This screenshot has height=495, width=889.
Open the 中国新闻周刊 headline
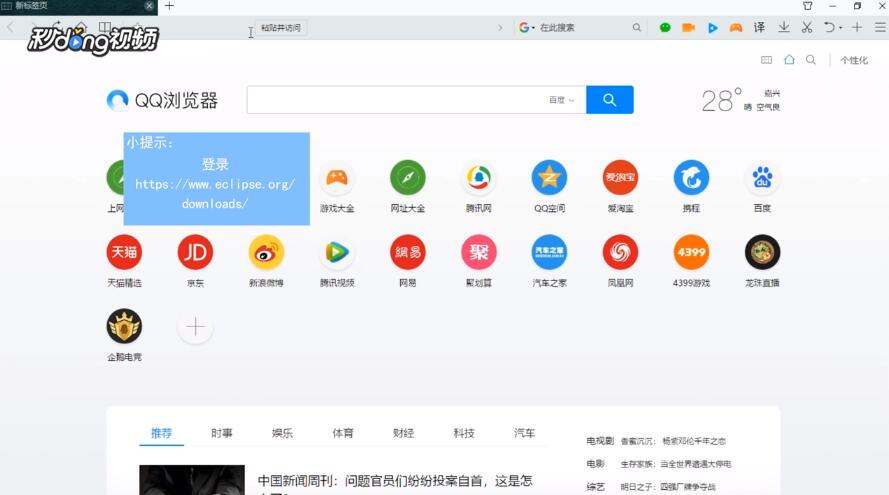click(x=395, y=481)
